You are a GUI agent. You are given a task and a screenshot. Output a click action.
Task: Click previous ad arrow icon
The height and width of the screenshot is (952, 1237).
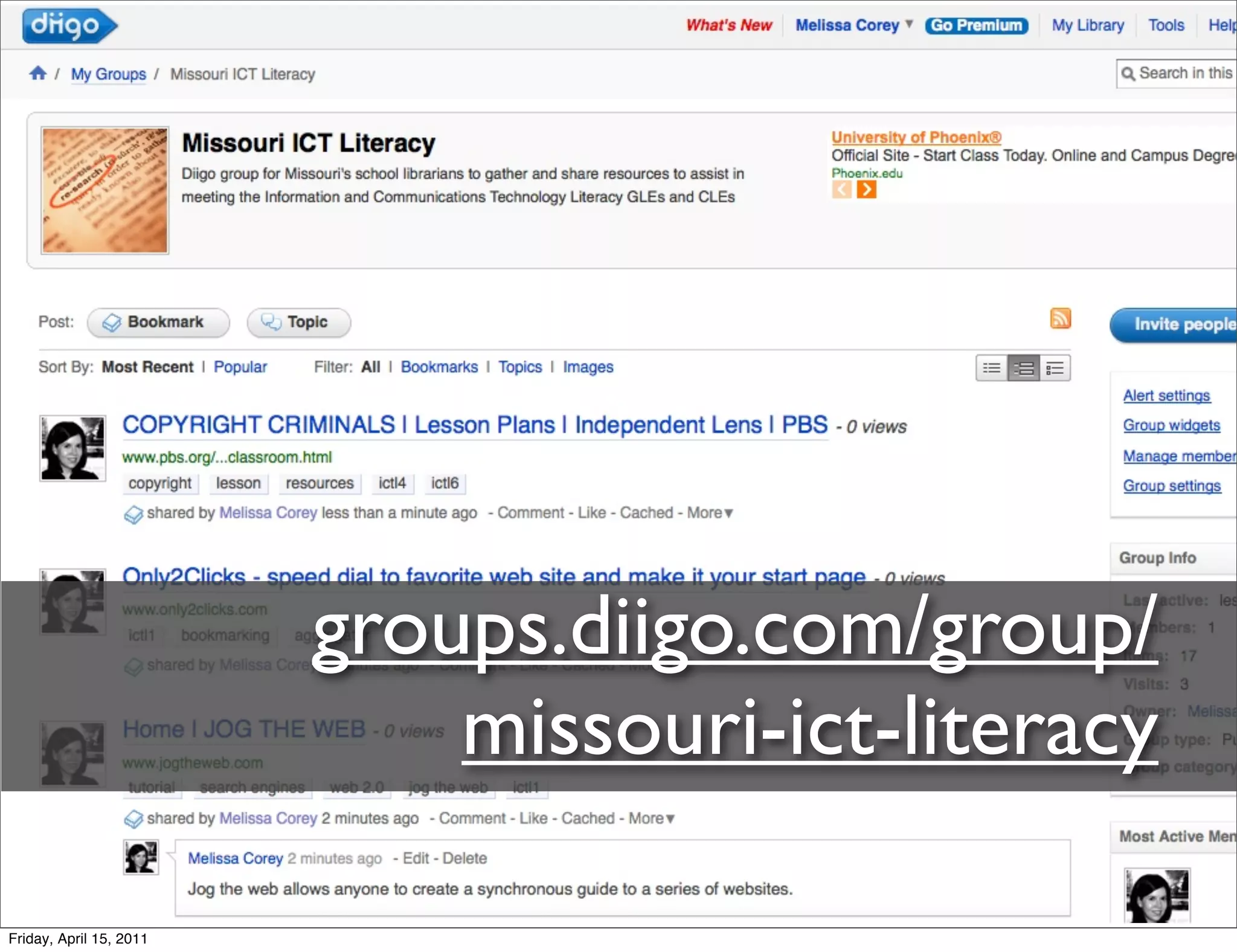pyautogui.click(x=841, y=190)
